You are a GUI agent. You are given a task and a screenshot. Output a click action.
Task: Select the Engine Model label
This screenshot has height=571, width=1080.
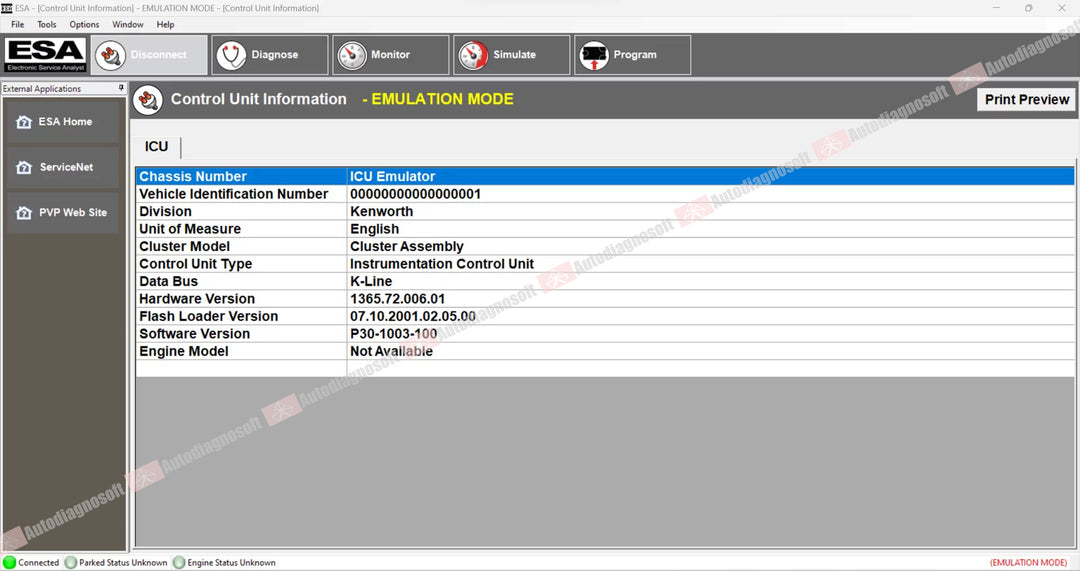click(184, 351)
